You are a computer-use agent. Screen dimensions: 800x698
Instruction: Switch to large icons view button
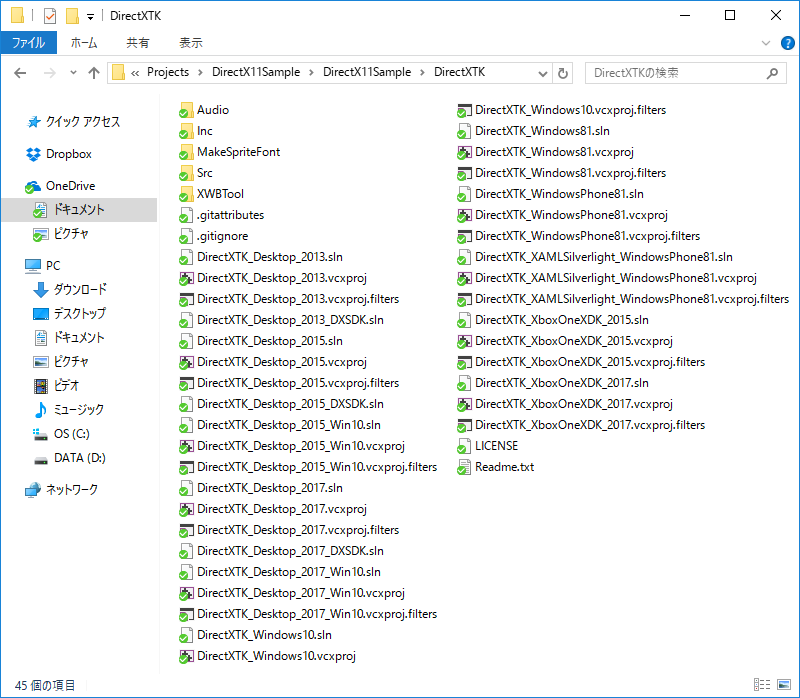(784, 685)
